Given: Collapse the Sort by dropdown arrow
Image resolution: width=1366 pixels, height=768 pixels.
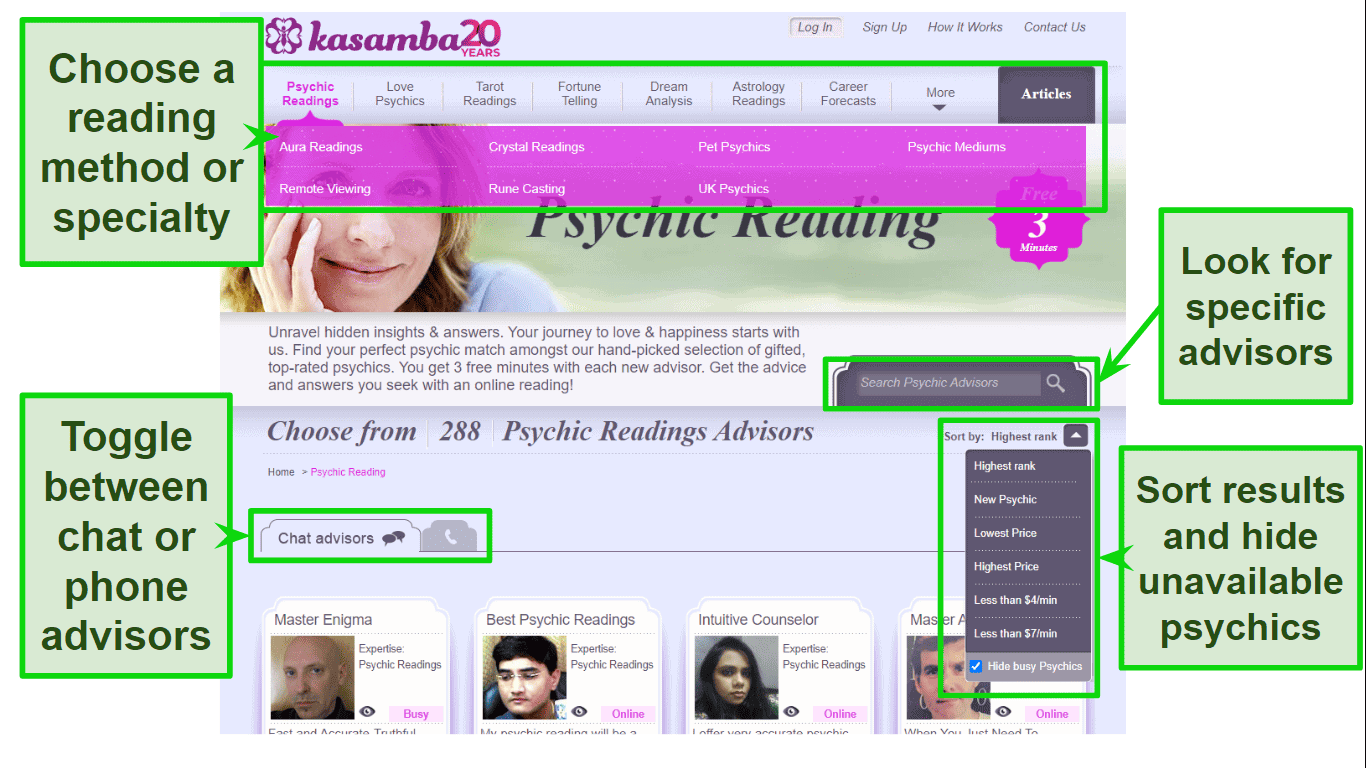Looking at the screenshot, I should point(1074,436).
